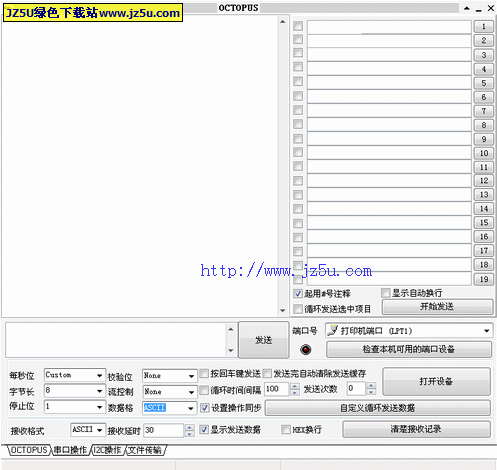This screenshot has height=470, width=497.
Task: Click 检查本机可用的端口设备 button
Action: point(409,349)
